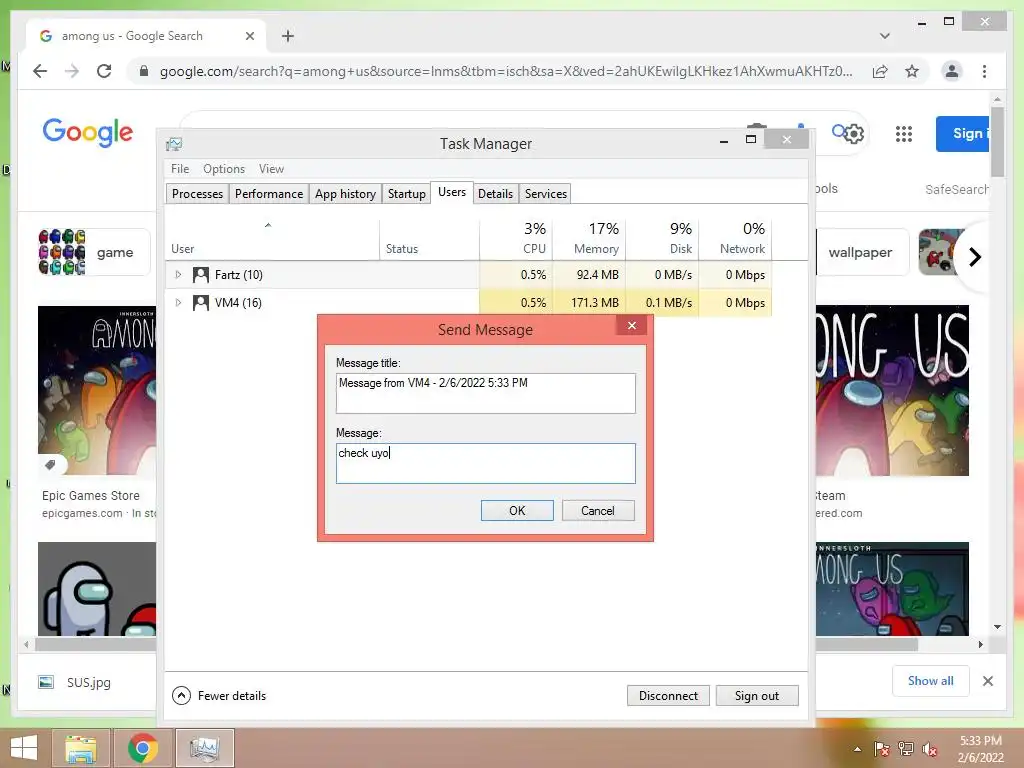
Task: Collapse Task Manager with Fewer details
Action: tap(219, 696)
